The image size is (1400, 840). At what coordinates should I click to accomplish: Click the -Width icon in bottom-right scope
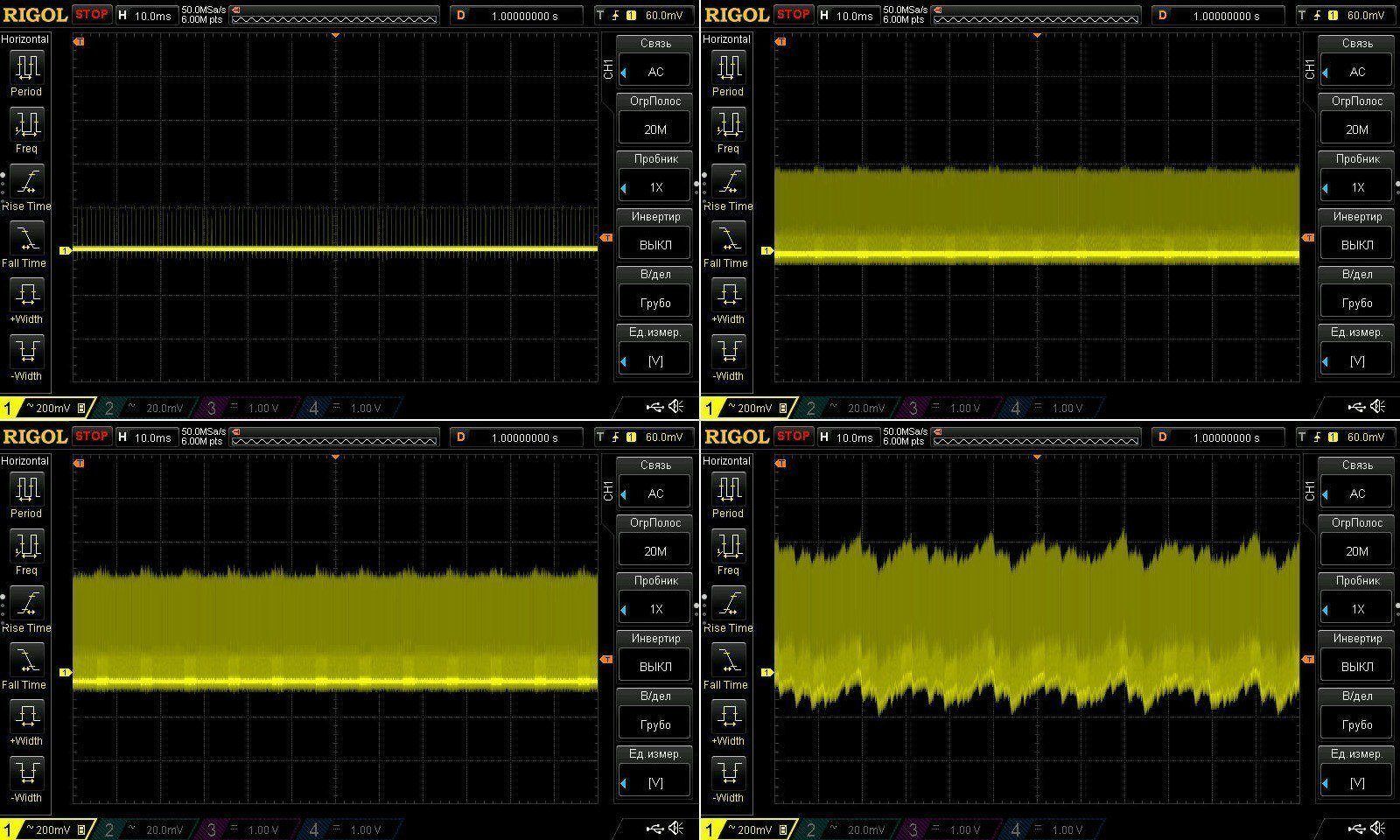(x=728, y=773)
